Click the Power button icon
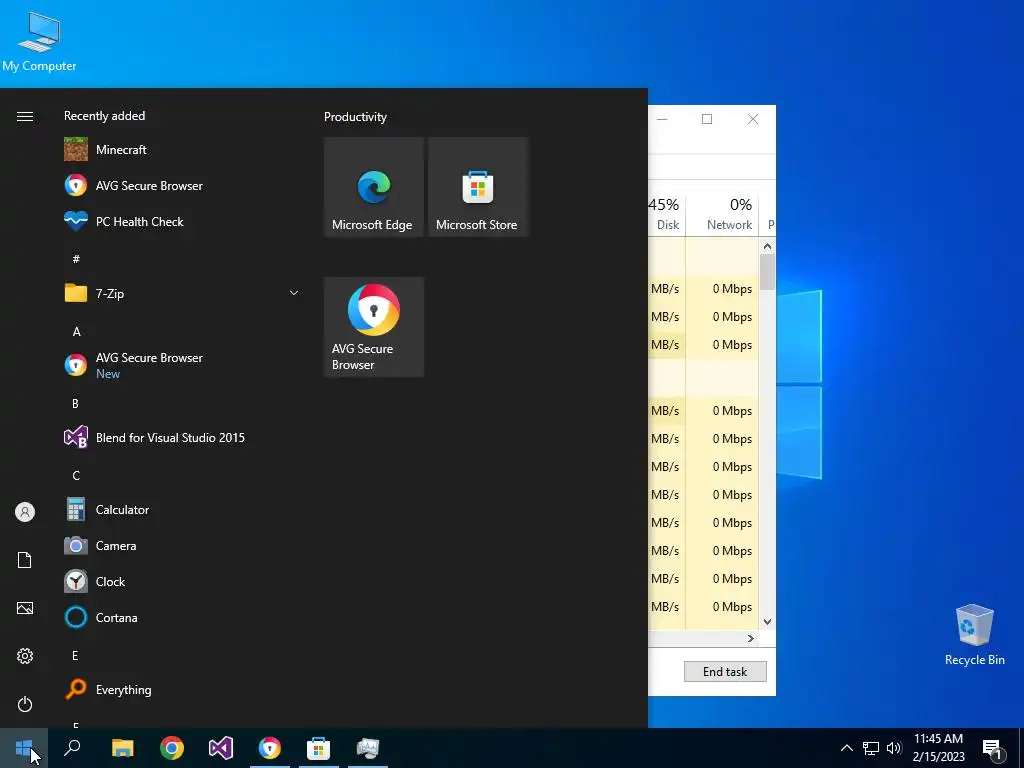Screen dimensions: 1024x768 [25, 704]
